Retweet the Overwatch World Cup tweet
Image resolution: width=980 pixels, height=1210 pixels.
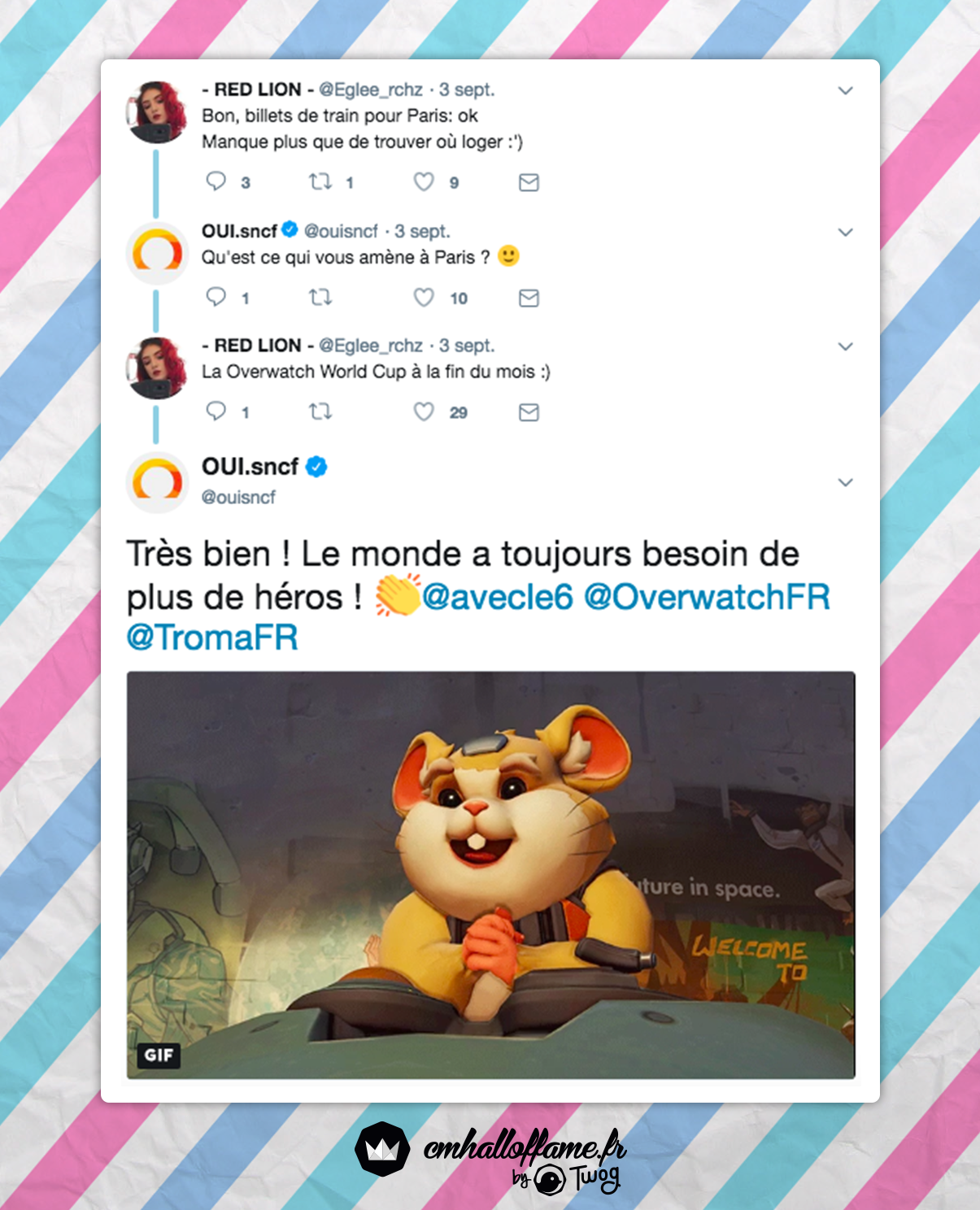coord(320,411)
